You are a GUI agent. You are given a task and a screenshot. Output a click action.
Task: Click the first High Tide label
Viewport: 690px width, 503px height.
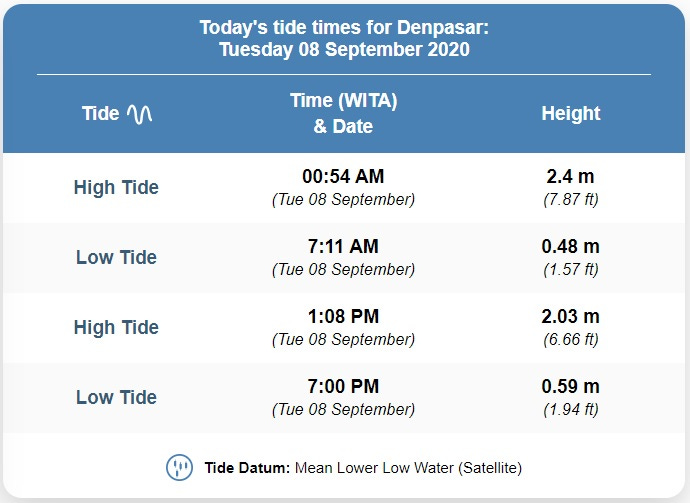(116, 187)
